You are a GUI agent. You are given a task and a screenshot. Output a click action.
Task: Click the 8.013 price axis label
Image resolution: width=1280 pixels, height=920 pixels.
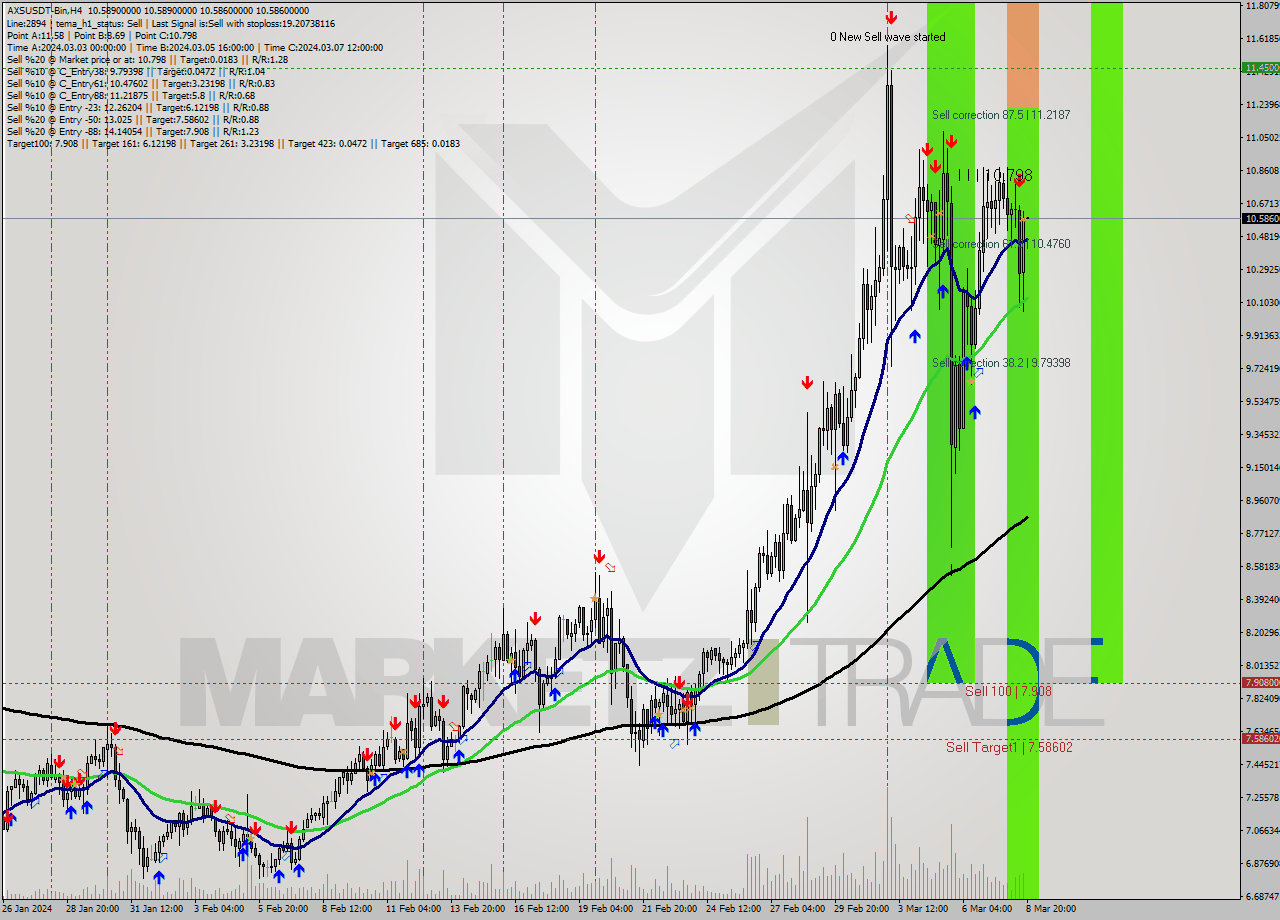click(1262, 665)
